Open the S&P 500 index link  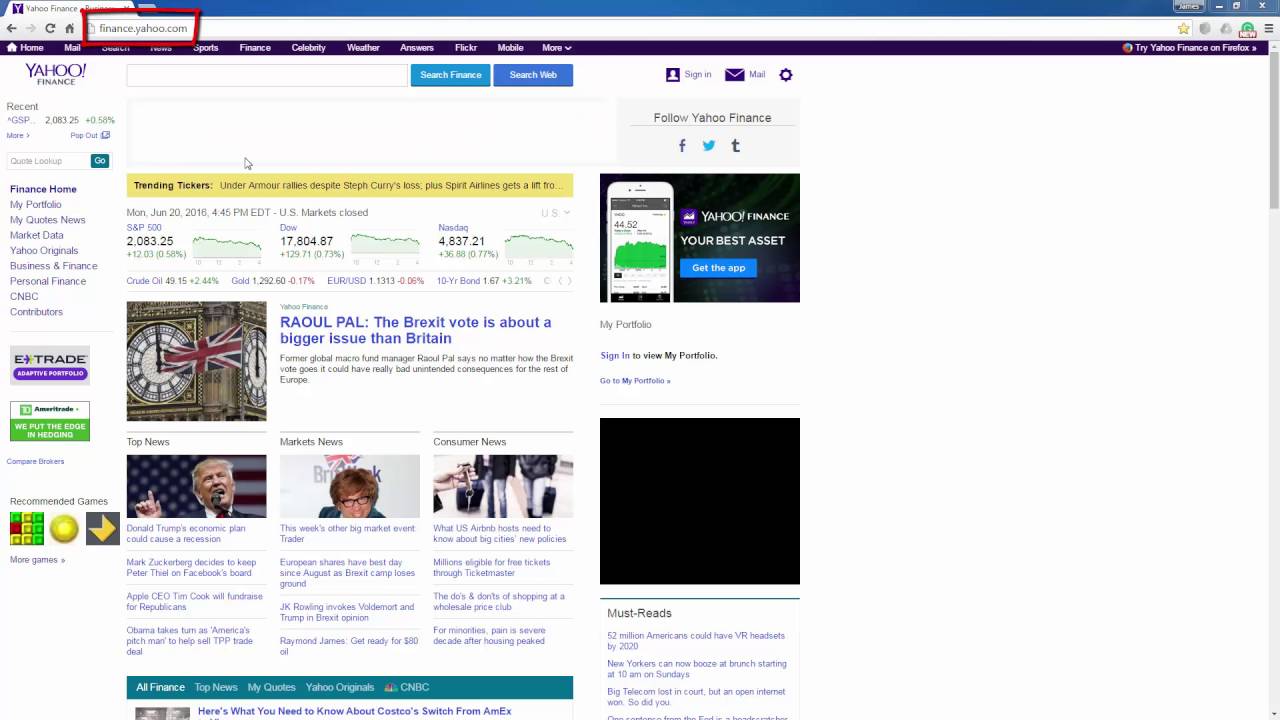click(144, 228)
